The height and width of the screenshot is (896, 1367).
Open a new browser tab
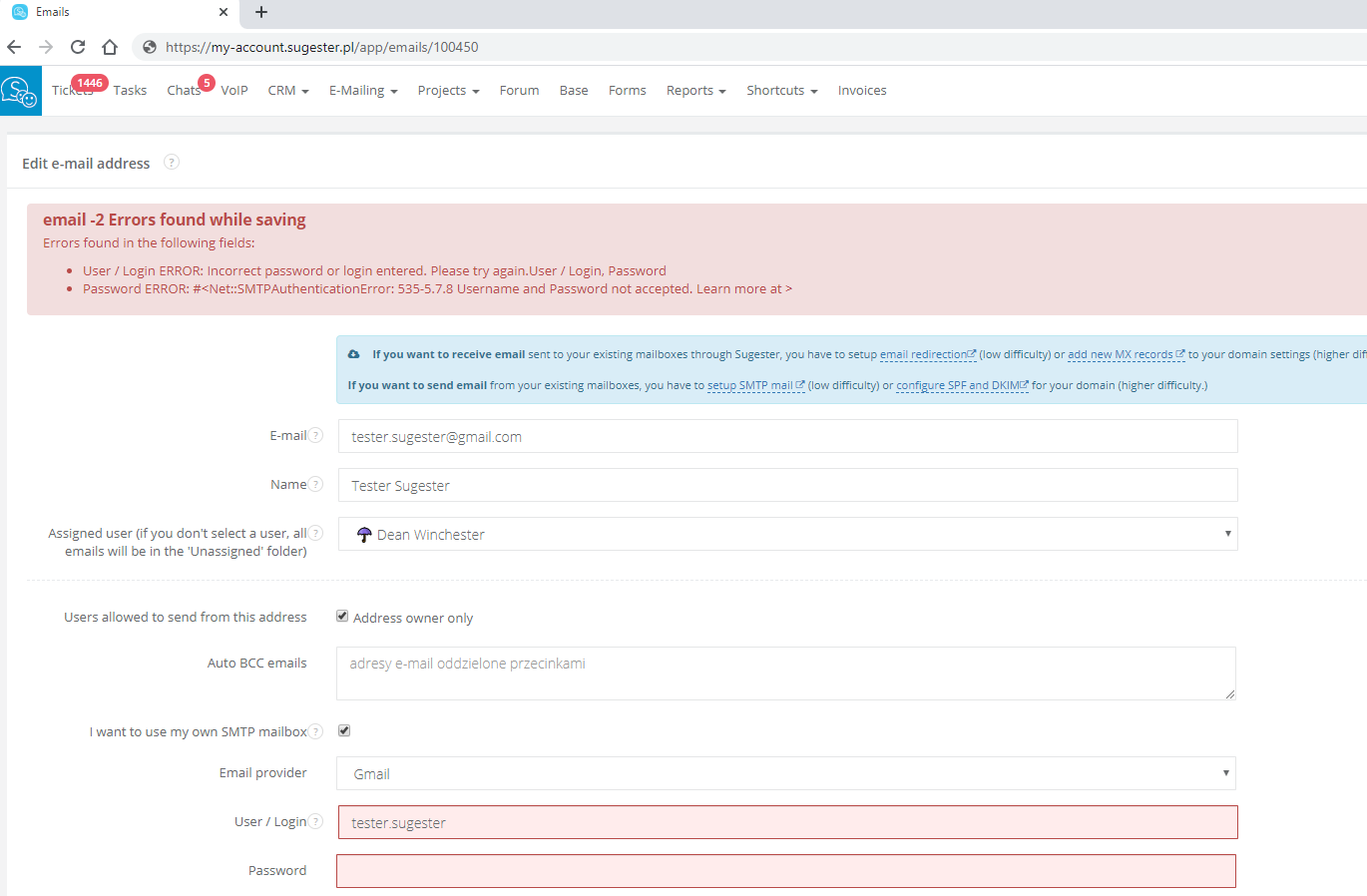(261, 12)
